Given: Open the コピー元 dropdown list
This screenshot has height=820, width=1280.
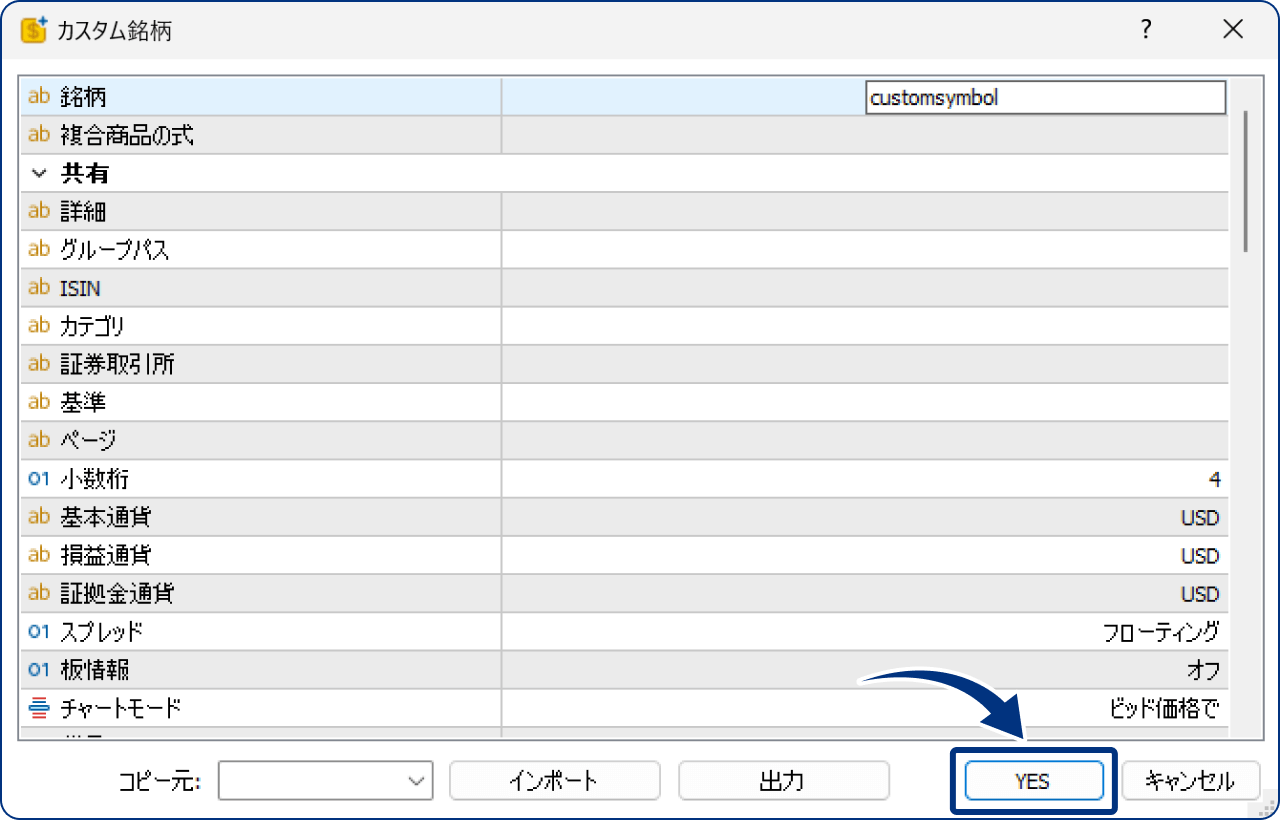Looking at the screenshot, I should (325, 781).
